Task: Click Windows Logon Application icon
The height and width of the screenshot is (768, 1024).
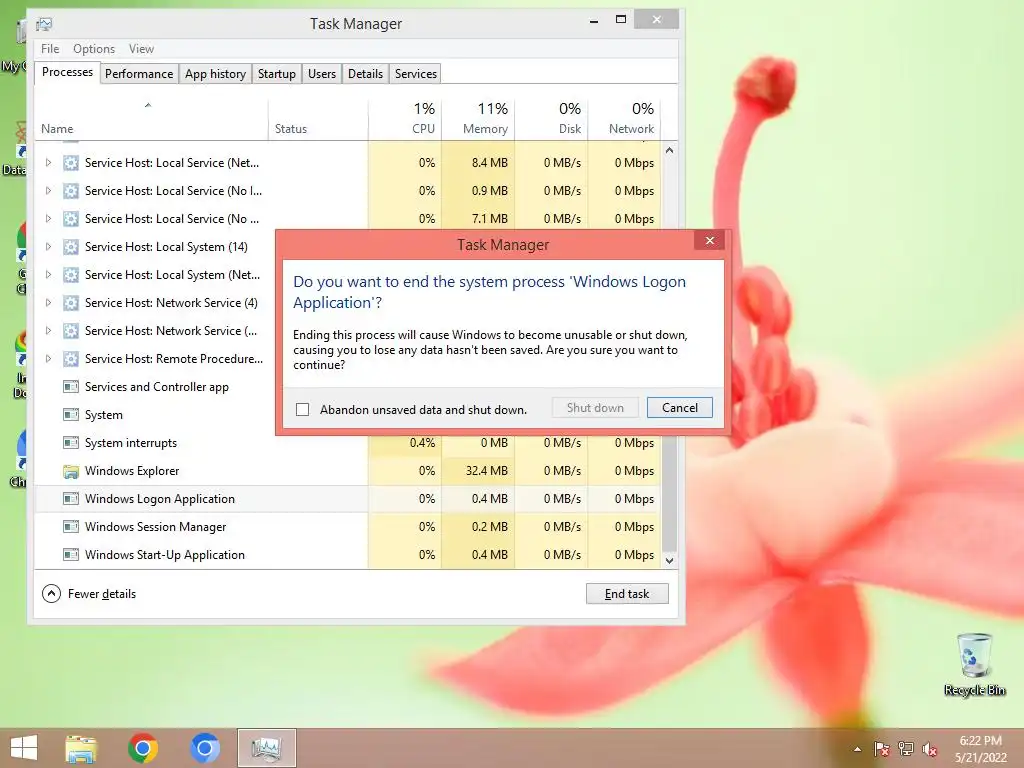Action: [71, 499]
